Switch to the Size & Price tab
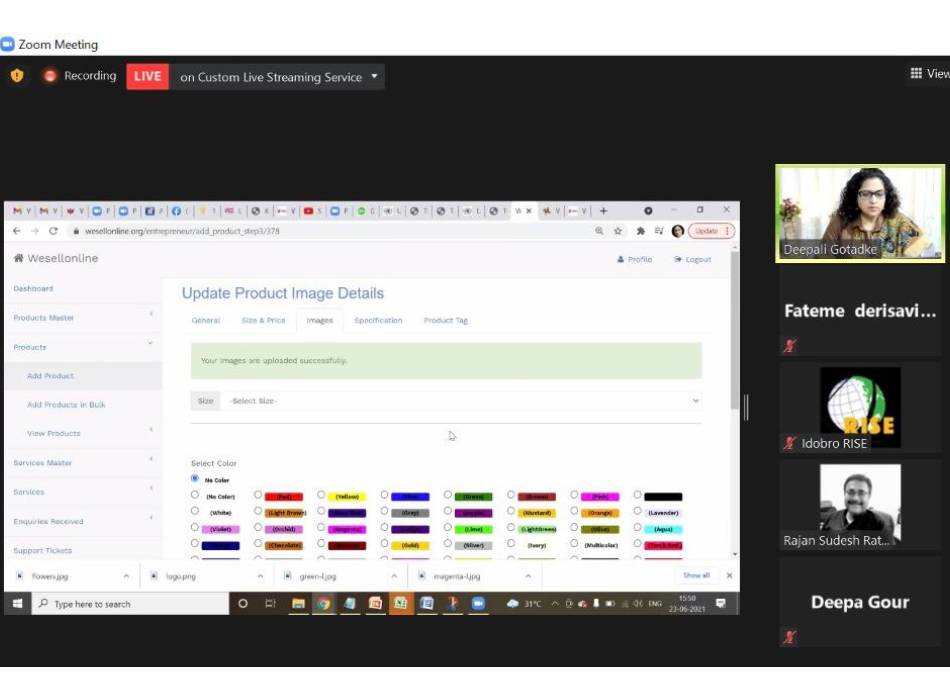 tap(263, 321)
